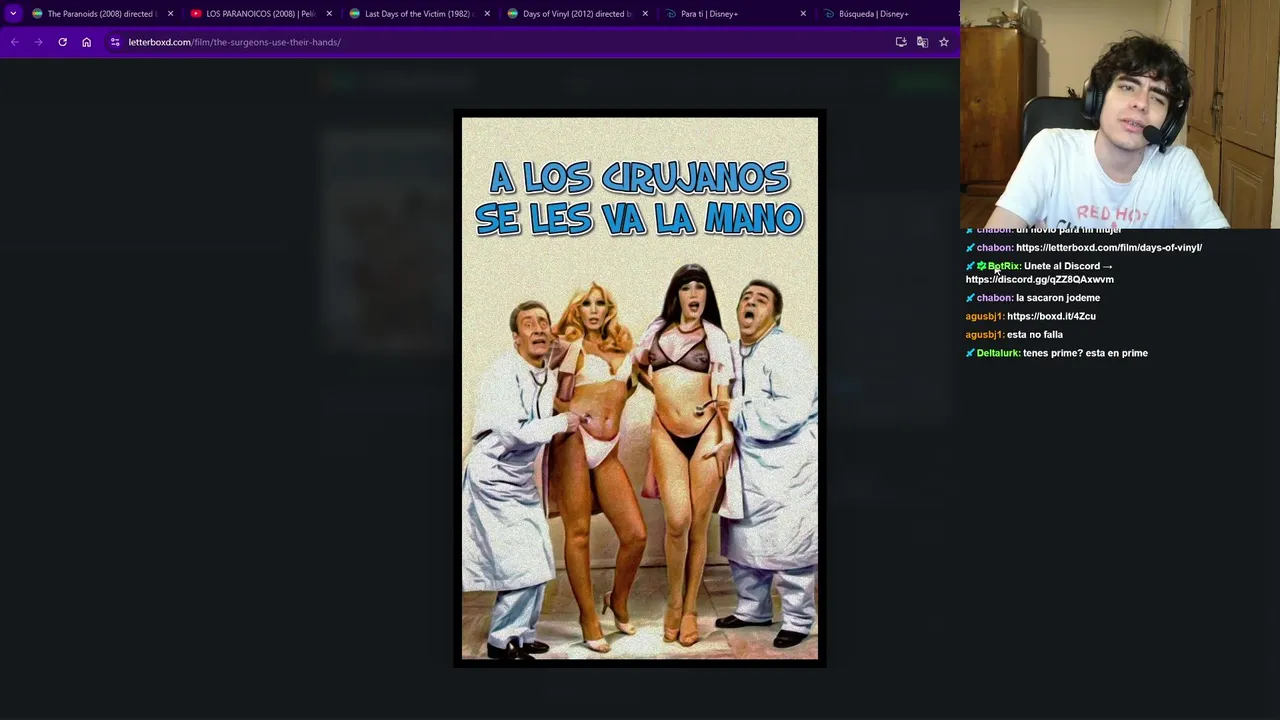
Task: Close the LOS PARANOICOS YouTube tab
Action: tap(329, 14)
